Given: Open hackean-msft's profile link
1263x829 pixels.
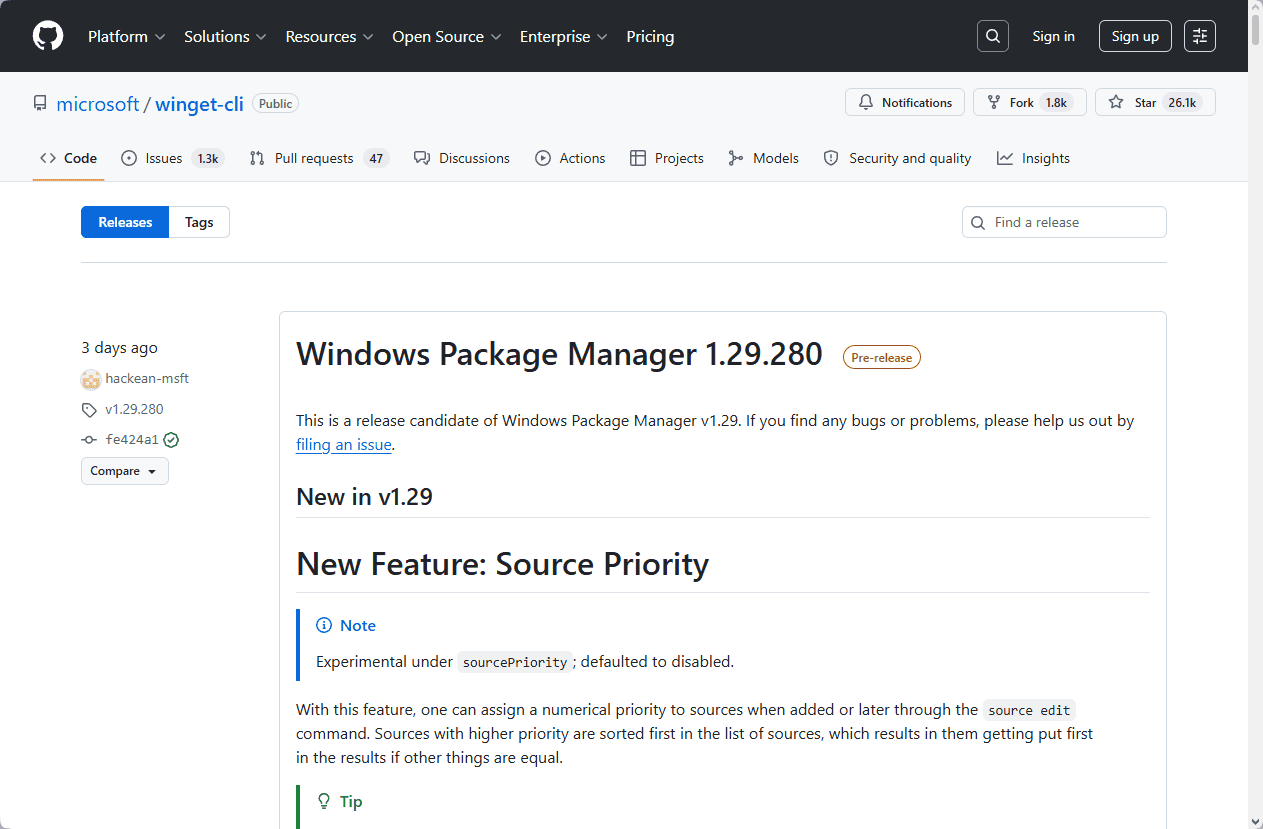Looking at the screenshot, I should click(147, 379).
